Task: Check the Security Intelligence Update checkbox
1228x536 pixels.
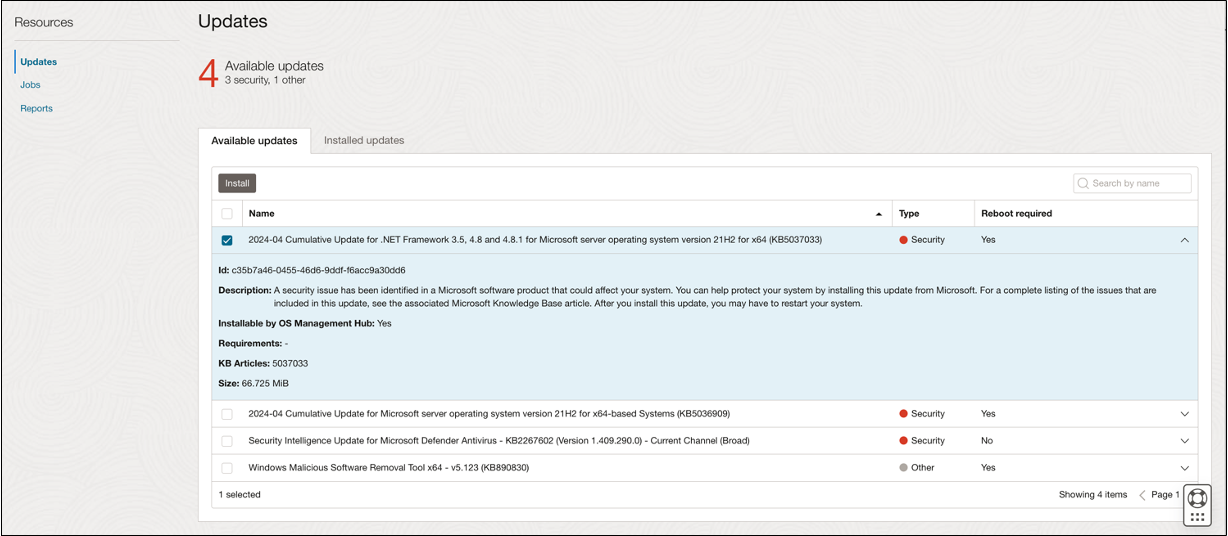Action: pos(227,441)
